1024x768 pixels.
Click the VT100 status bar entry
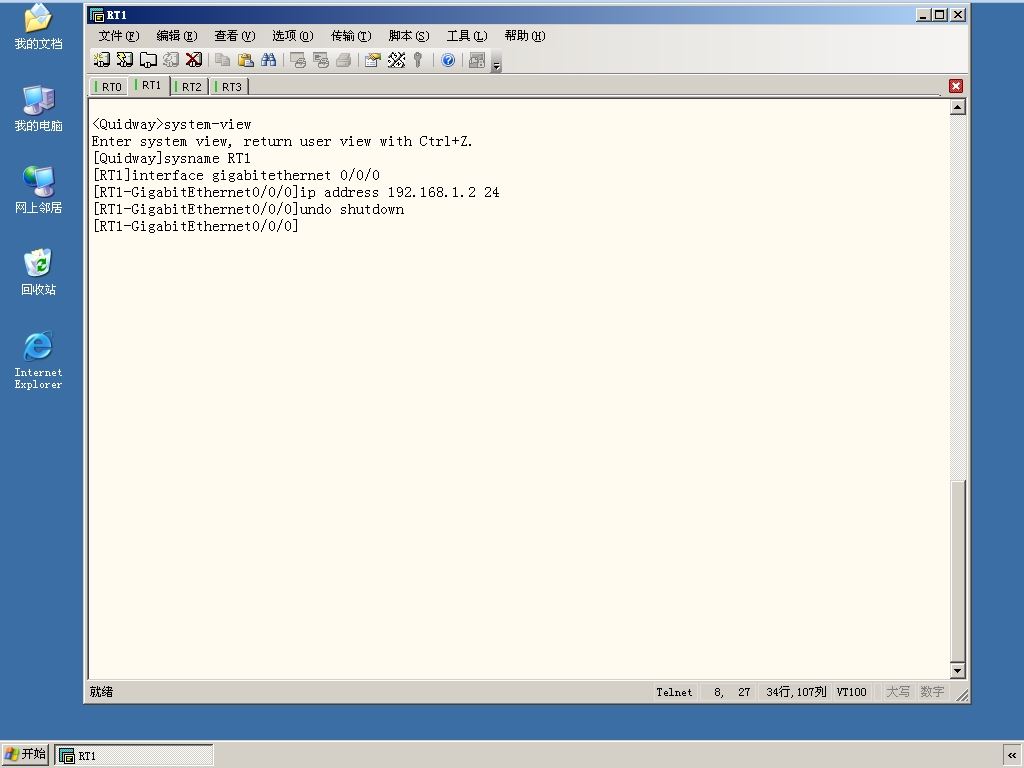tap(852, 692)
